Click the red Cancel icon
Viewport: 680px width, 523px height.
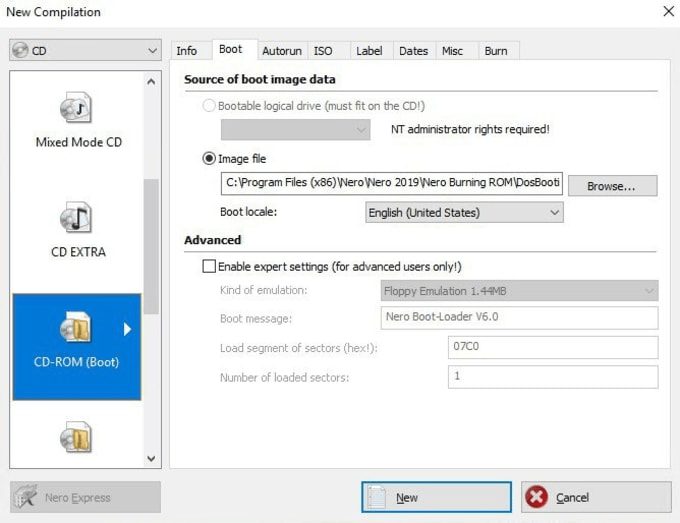click(x=537, y=497)
